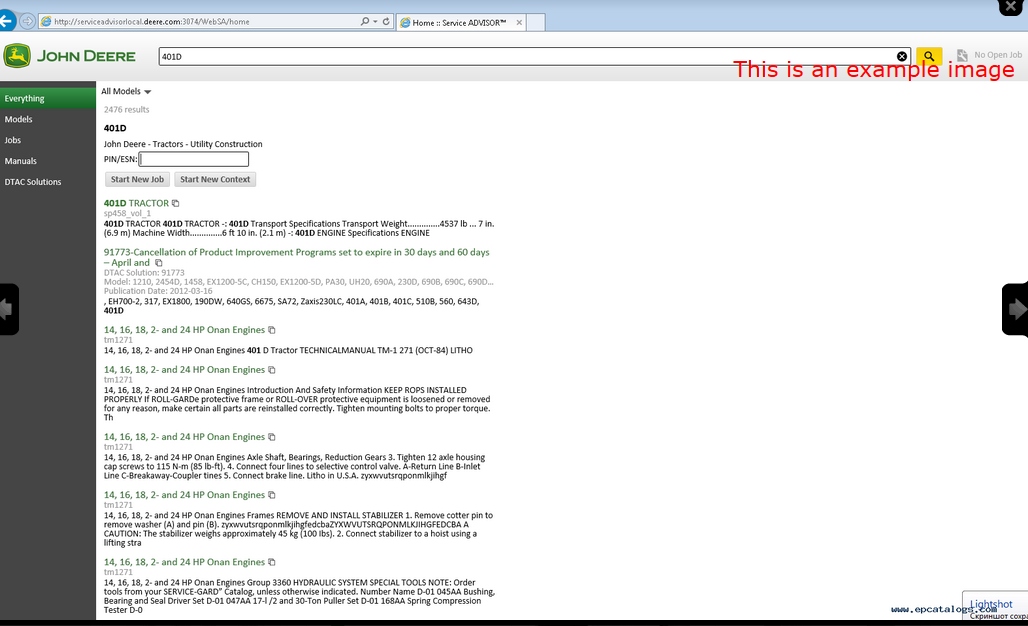Click the address bar search magnifier icon
The width and height of the screenshot is (1028, 626).
365,22
